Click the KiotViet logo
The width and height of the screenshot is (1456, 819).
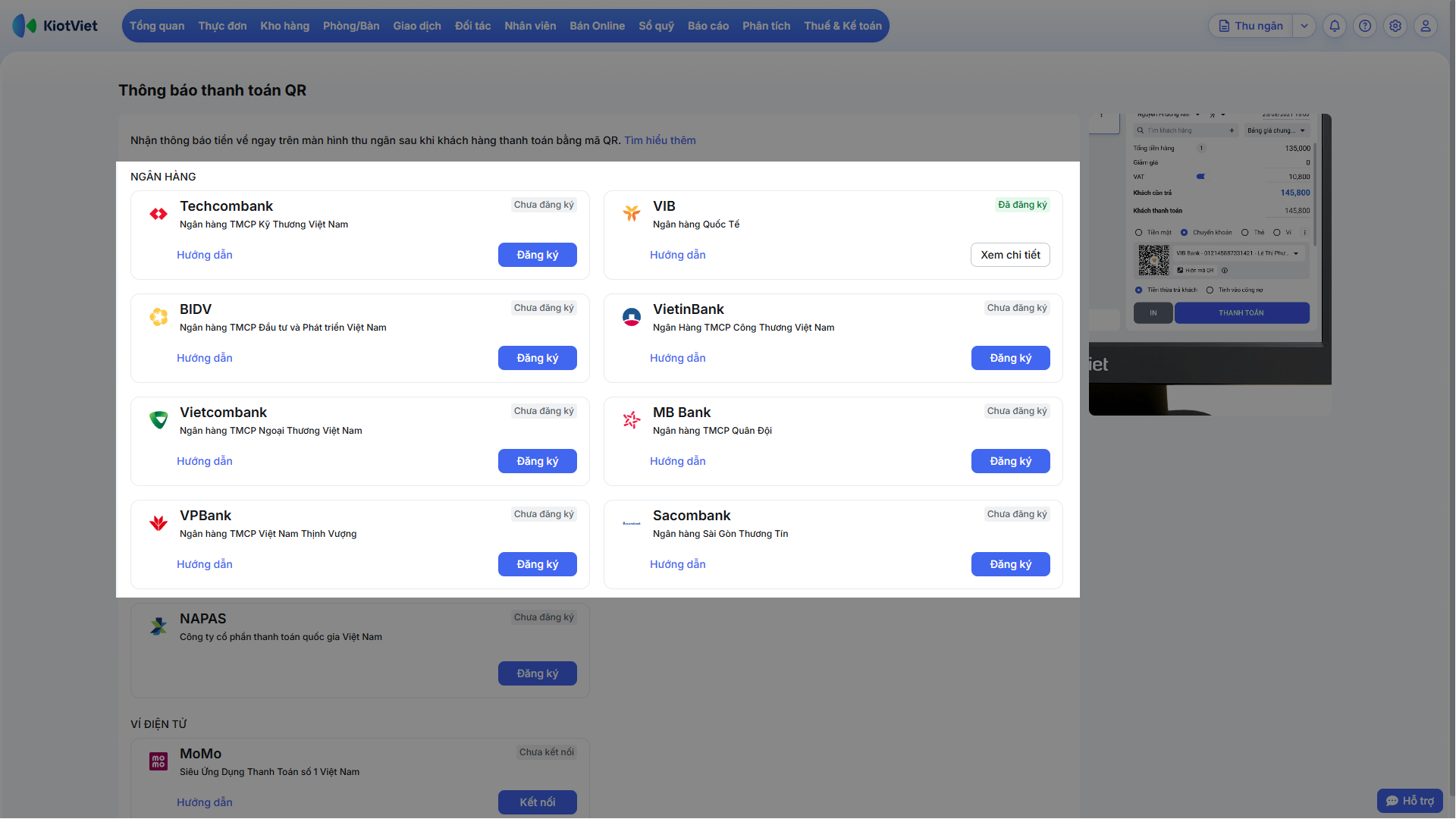[x=55, y=26]
